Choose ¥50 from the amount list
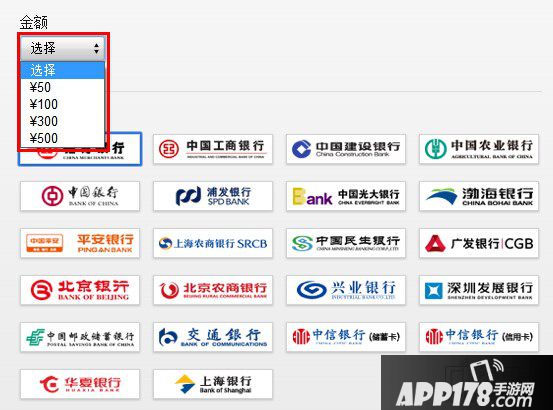553x410 pixels. coord(63,87)
